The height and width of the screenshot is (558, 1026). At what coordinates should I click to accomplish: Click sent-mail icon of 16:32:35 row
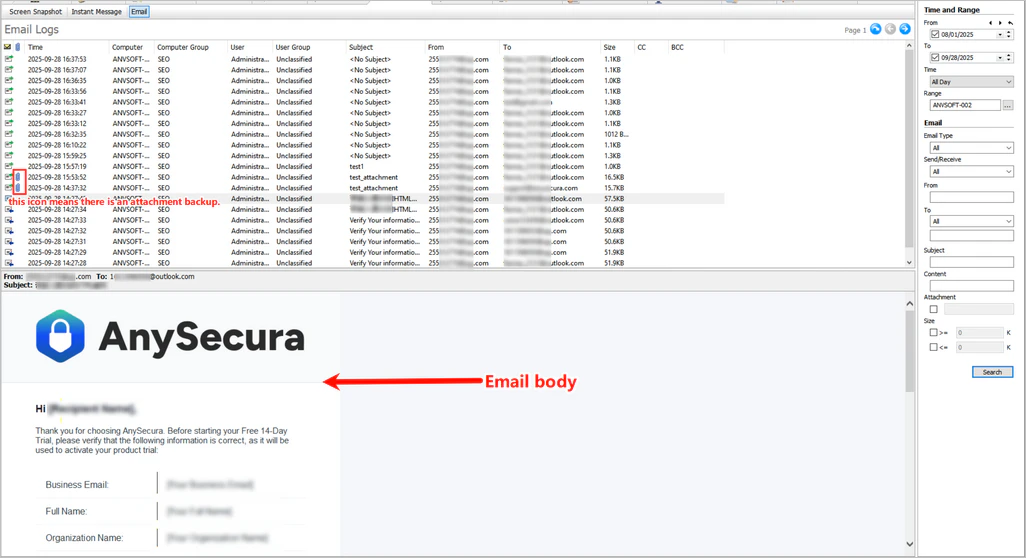point(9,134)
